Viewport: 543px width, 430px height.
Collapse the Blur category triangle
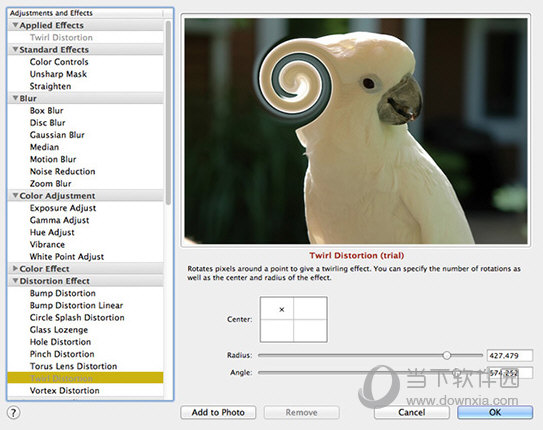click(15, 98)
